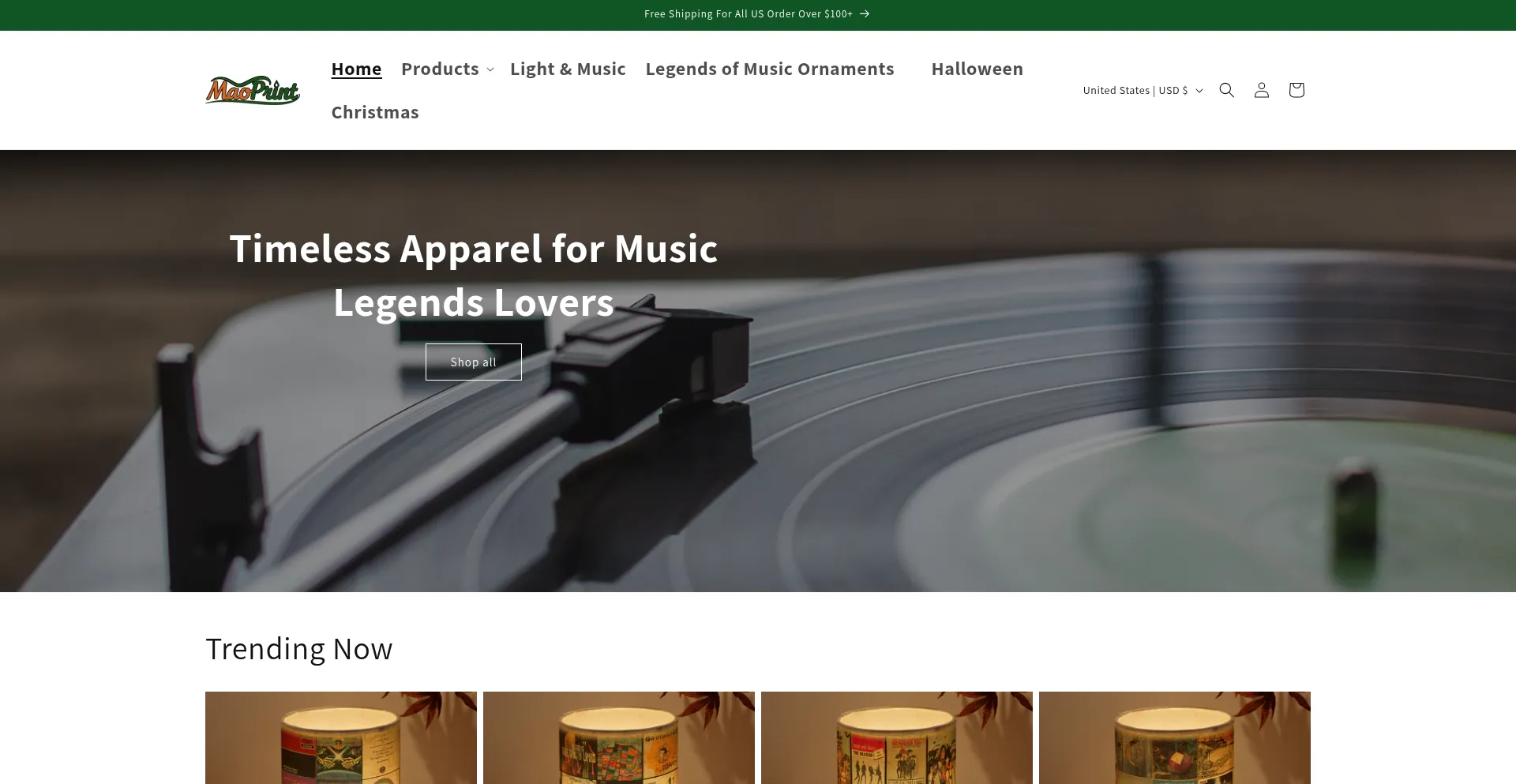Screen dimensions: 1516x784
Task: Go to the Home menu item
Action: tap(356, 69)
